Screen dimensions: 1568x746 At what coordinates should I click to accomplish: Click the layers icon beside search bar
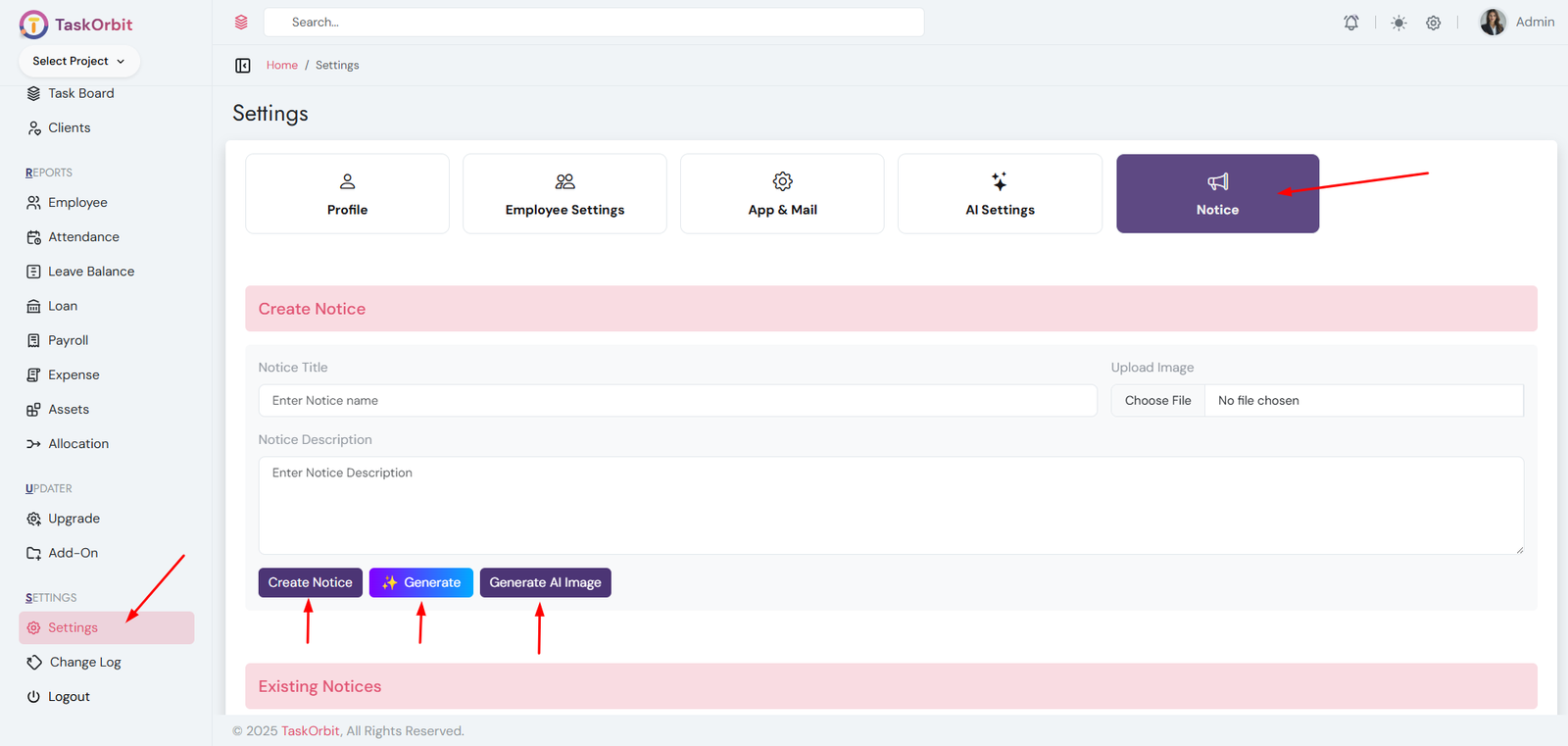click(241, 23)
